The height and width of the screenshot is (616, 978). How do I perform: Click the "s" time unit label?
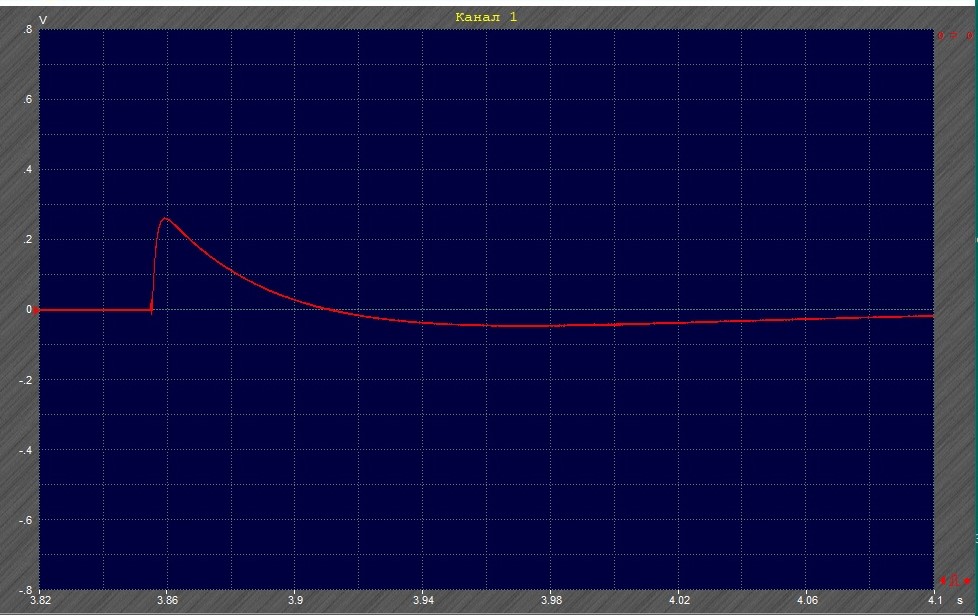[x=960, y=600]
